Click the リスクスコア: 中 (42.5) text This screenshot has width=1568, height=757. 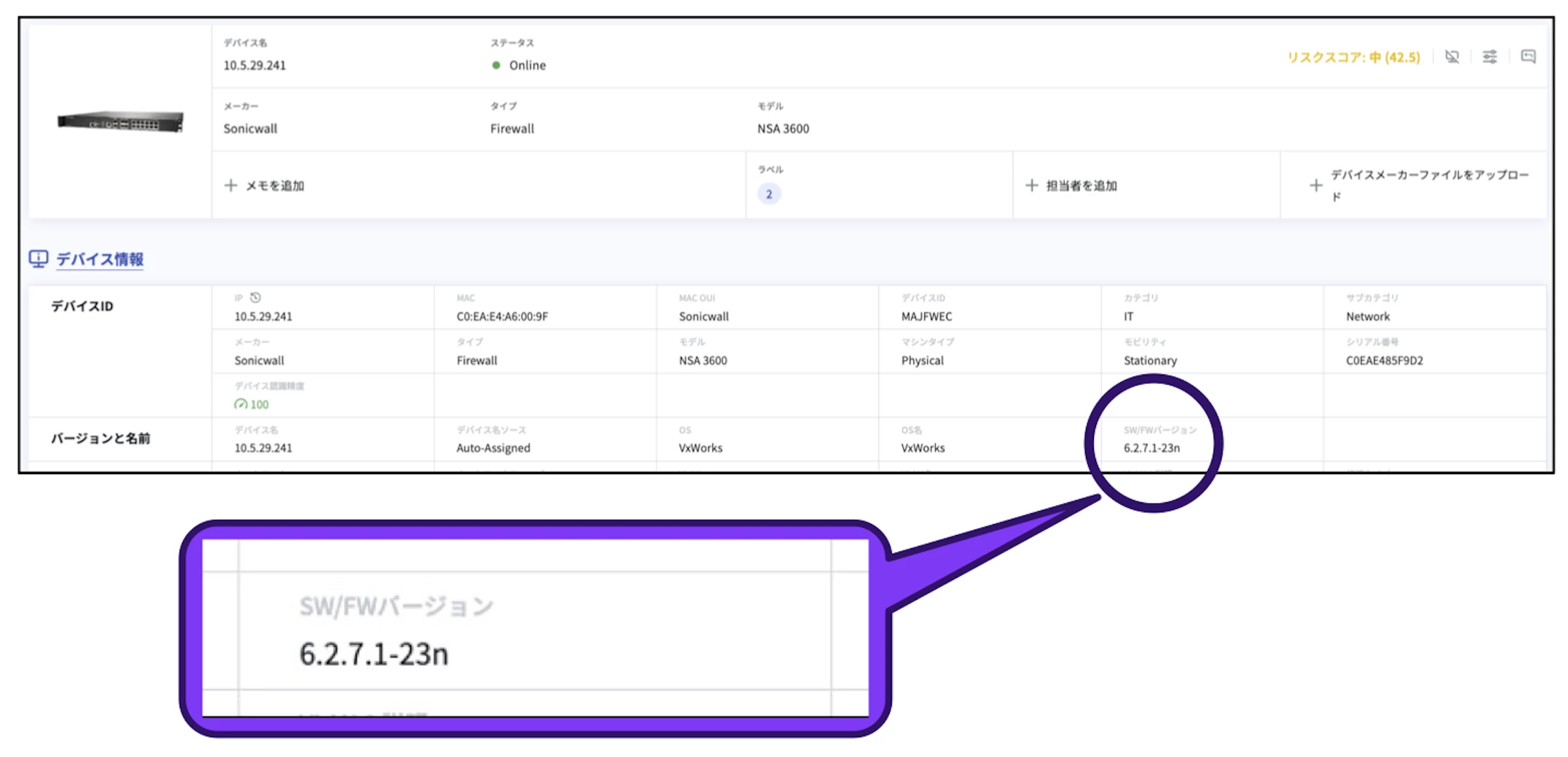click(1353, 57)
